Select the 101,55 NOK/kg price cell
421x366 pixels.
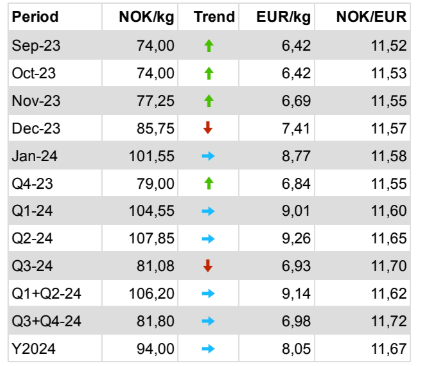[x=140, y=156]
